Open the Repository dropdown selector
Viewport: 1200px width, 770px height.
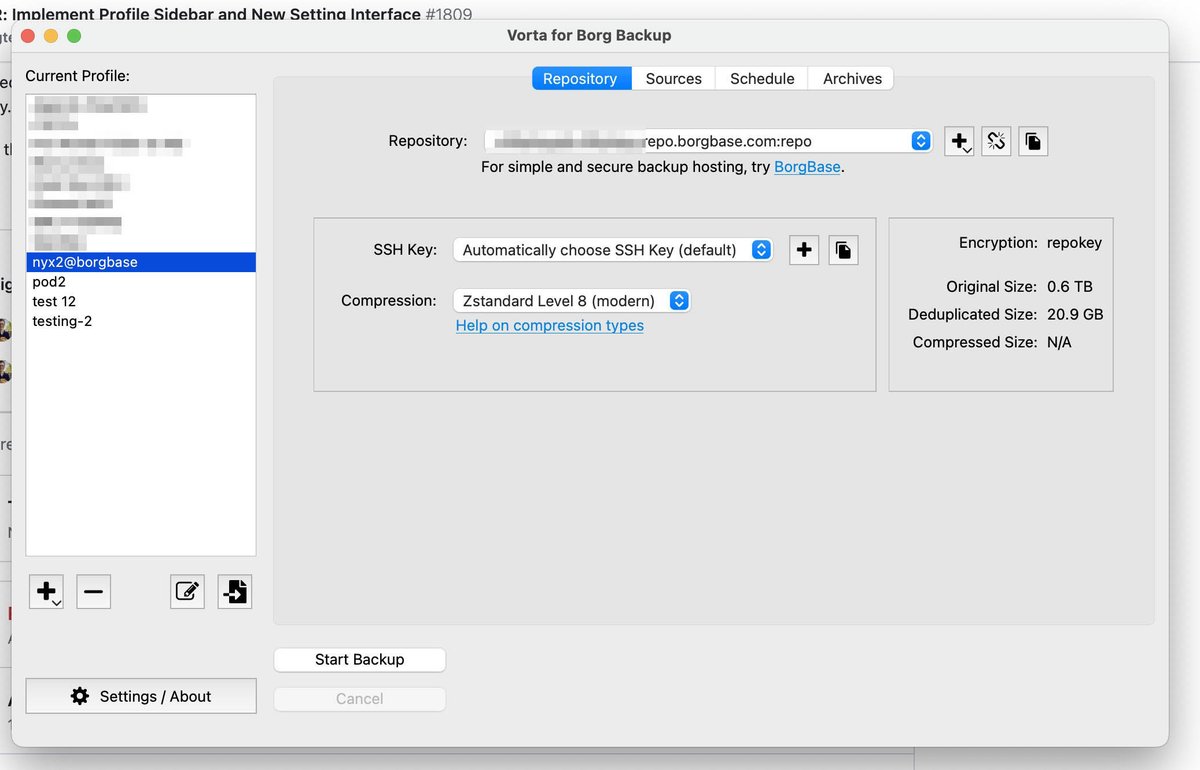coord(708,141)
